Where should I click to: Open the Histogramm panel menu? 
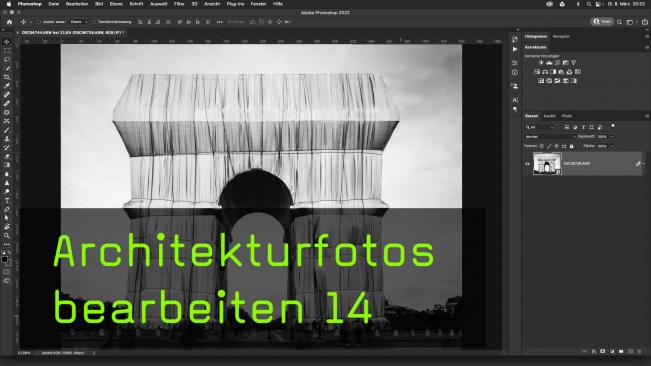pyautogui.click(x=647, y=37)
